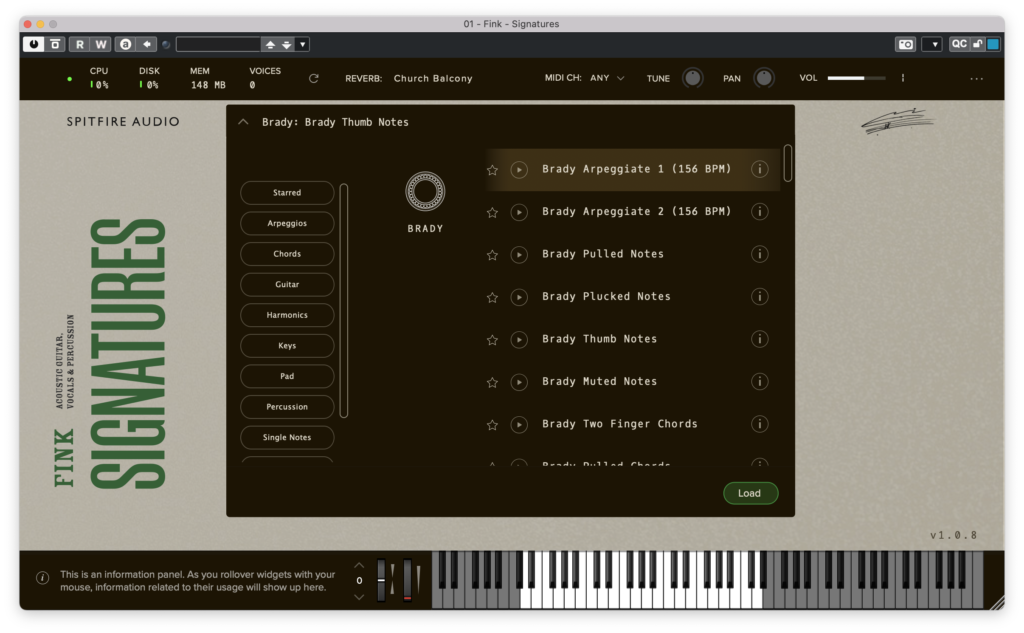This screenshot has height=633, width=1024.
Task: Show info for Brady Arpeggiate 1
Action: click(760, 169)
